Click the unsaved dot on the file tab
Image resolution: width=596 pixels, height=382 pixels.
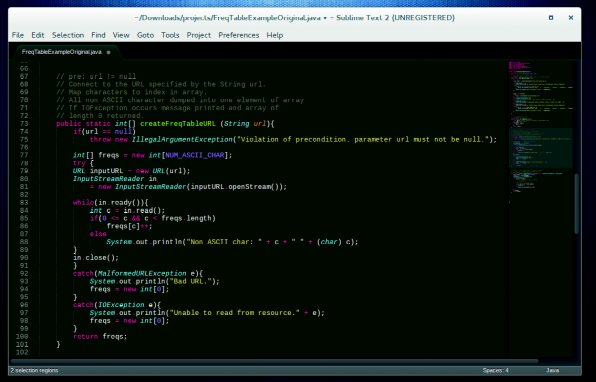pos(108,52)
